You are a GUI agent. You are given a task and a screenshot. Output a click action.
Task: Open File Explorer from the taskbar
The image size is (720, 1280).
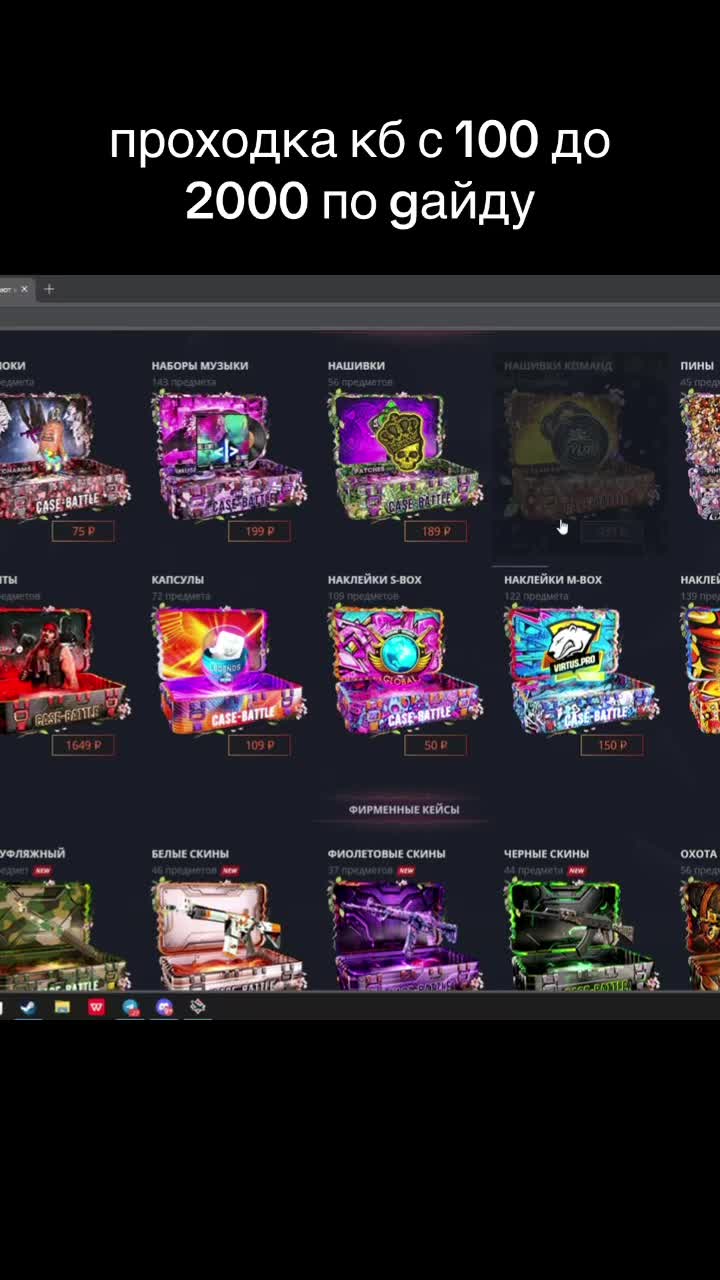pyautogui.click(x=62, y=1007)
